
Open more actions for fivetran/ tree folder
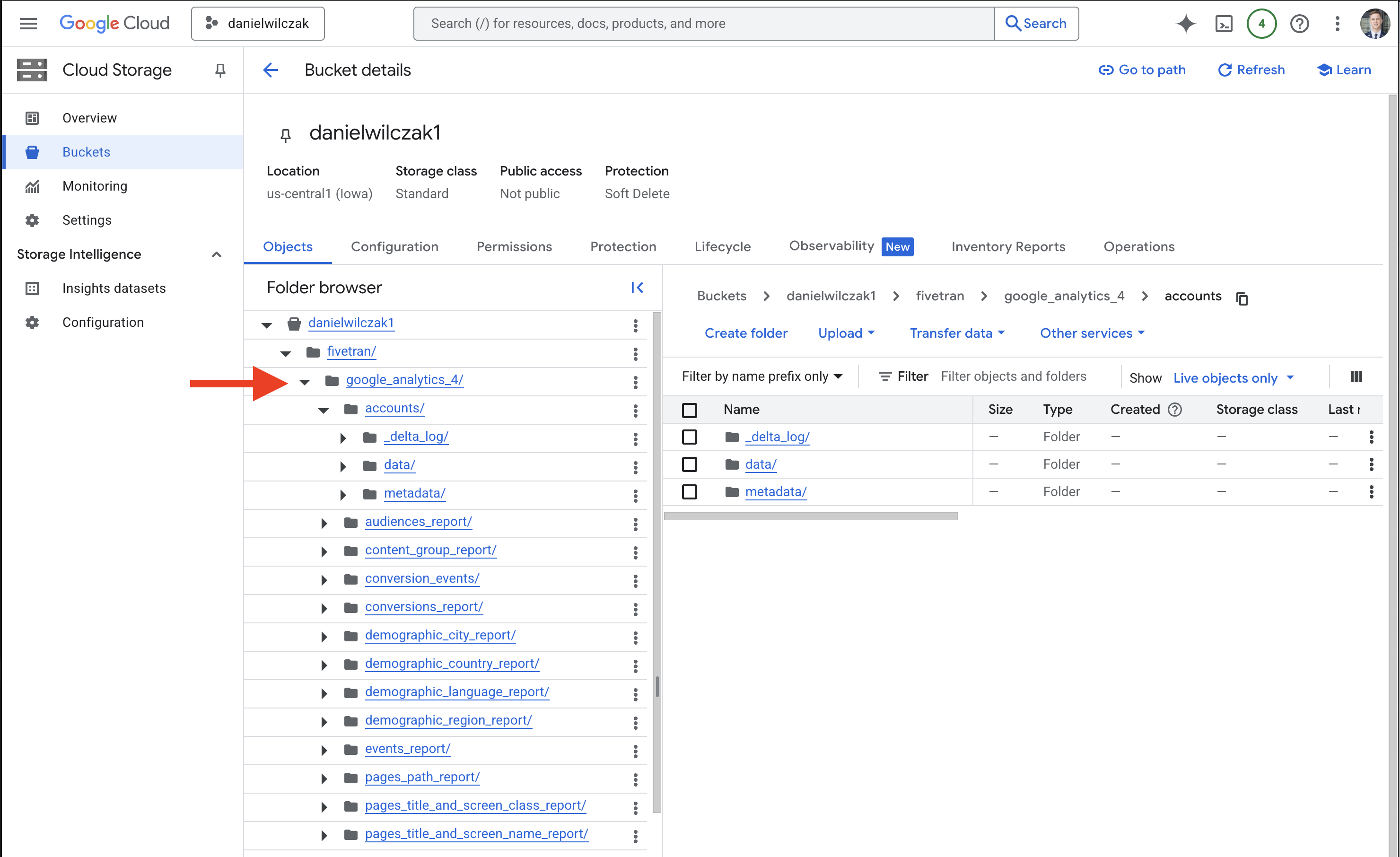[635, 353]
